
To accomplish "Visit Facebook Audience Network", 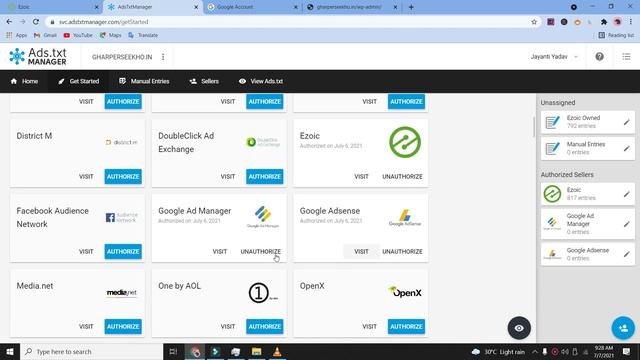I will point(86,251).
